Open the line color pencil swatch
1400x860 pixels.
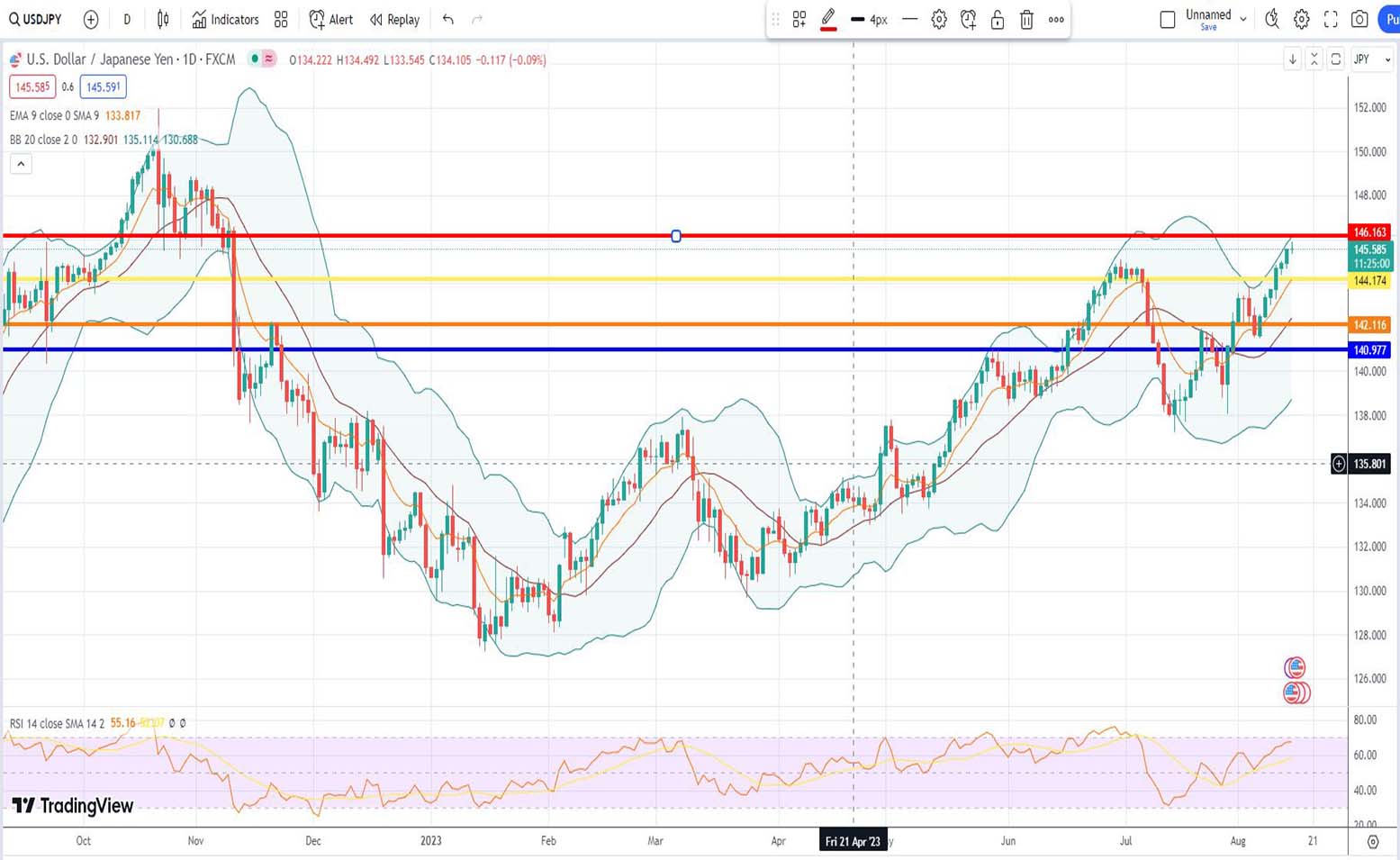click(828, 19)
